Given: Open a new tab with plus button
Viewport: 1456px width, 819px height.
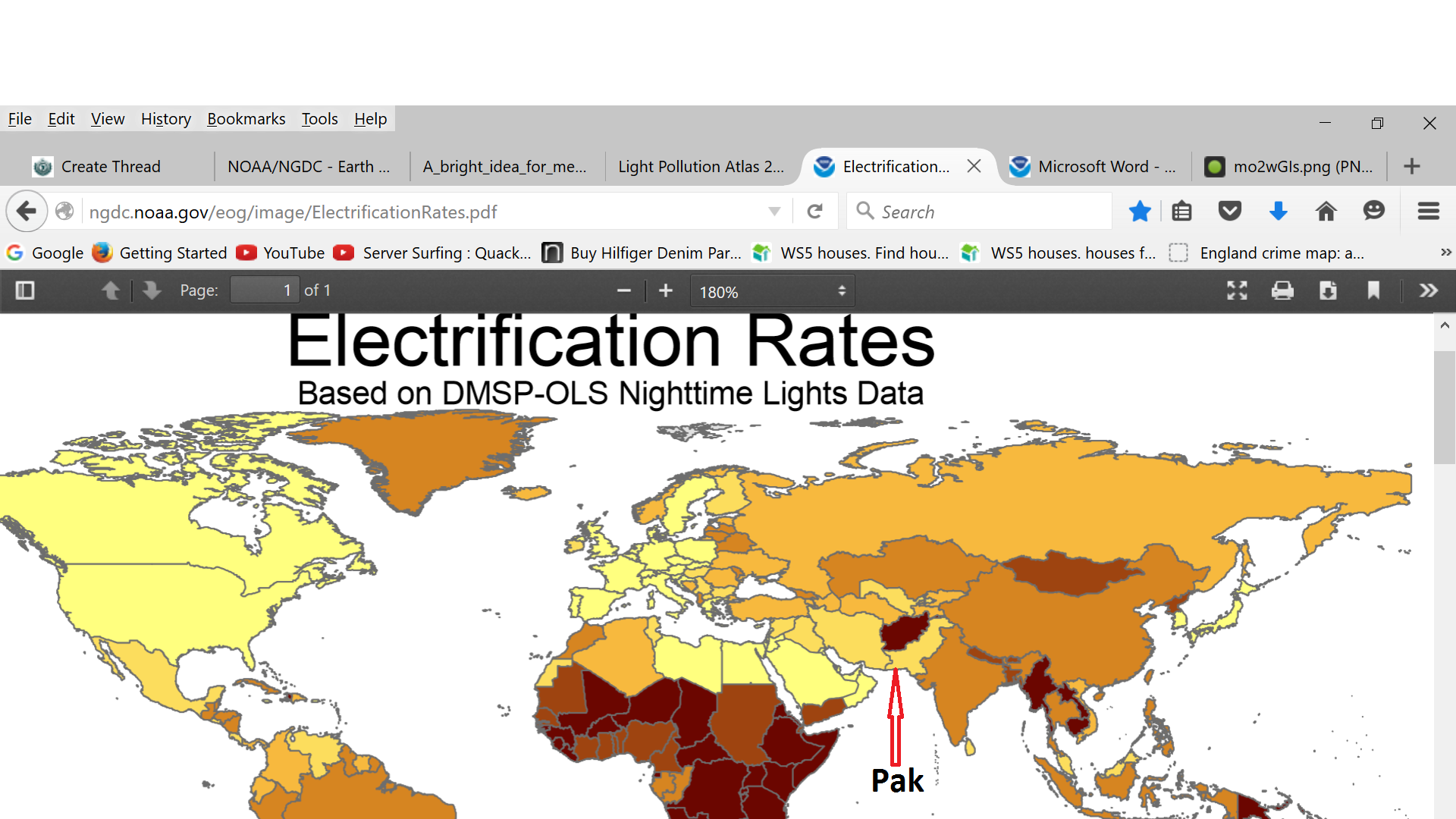Looking at the screenshot, I should (x=1412, y=166).
